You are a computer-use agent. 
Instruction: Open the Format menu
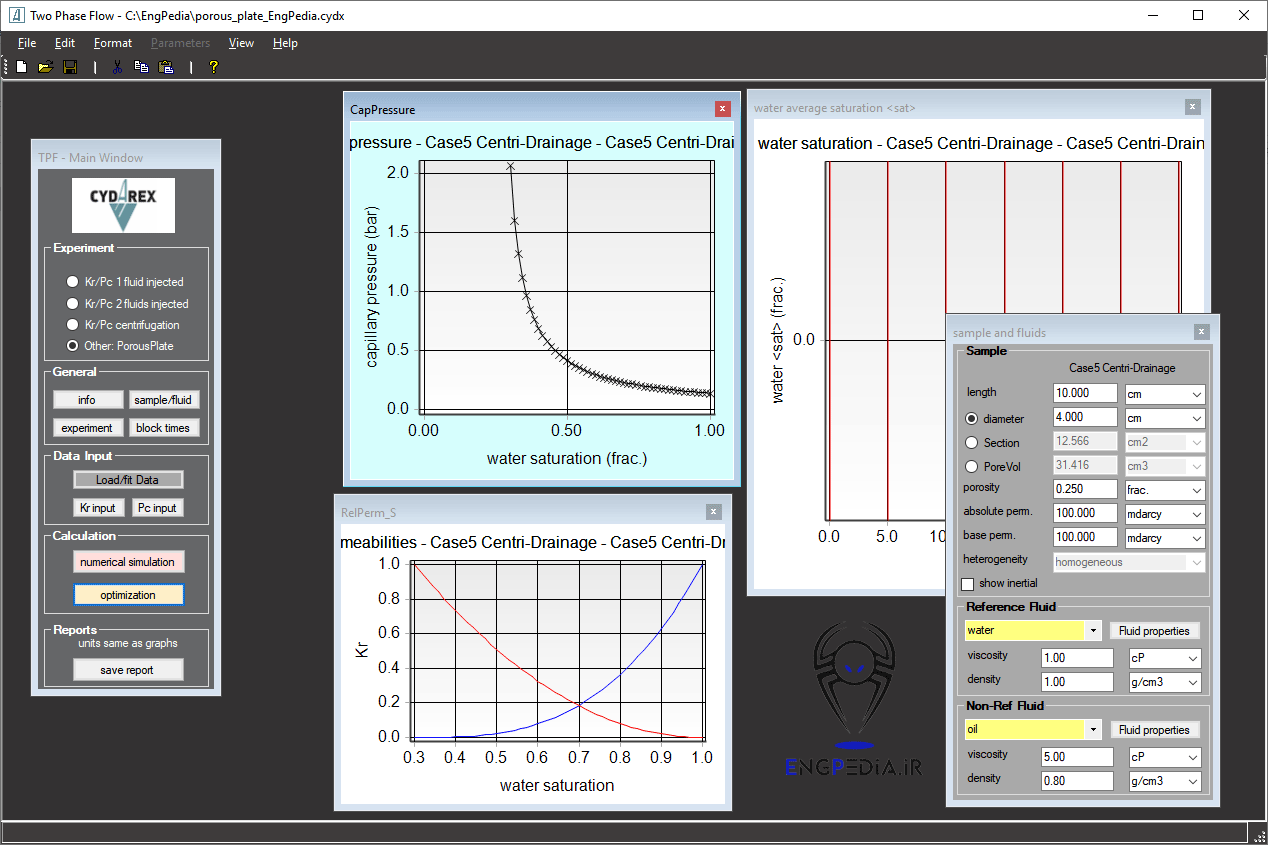coord(113,43)
